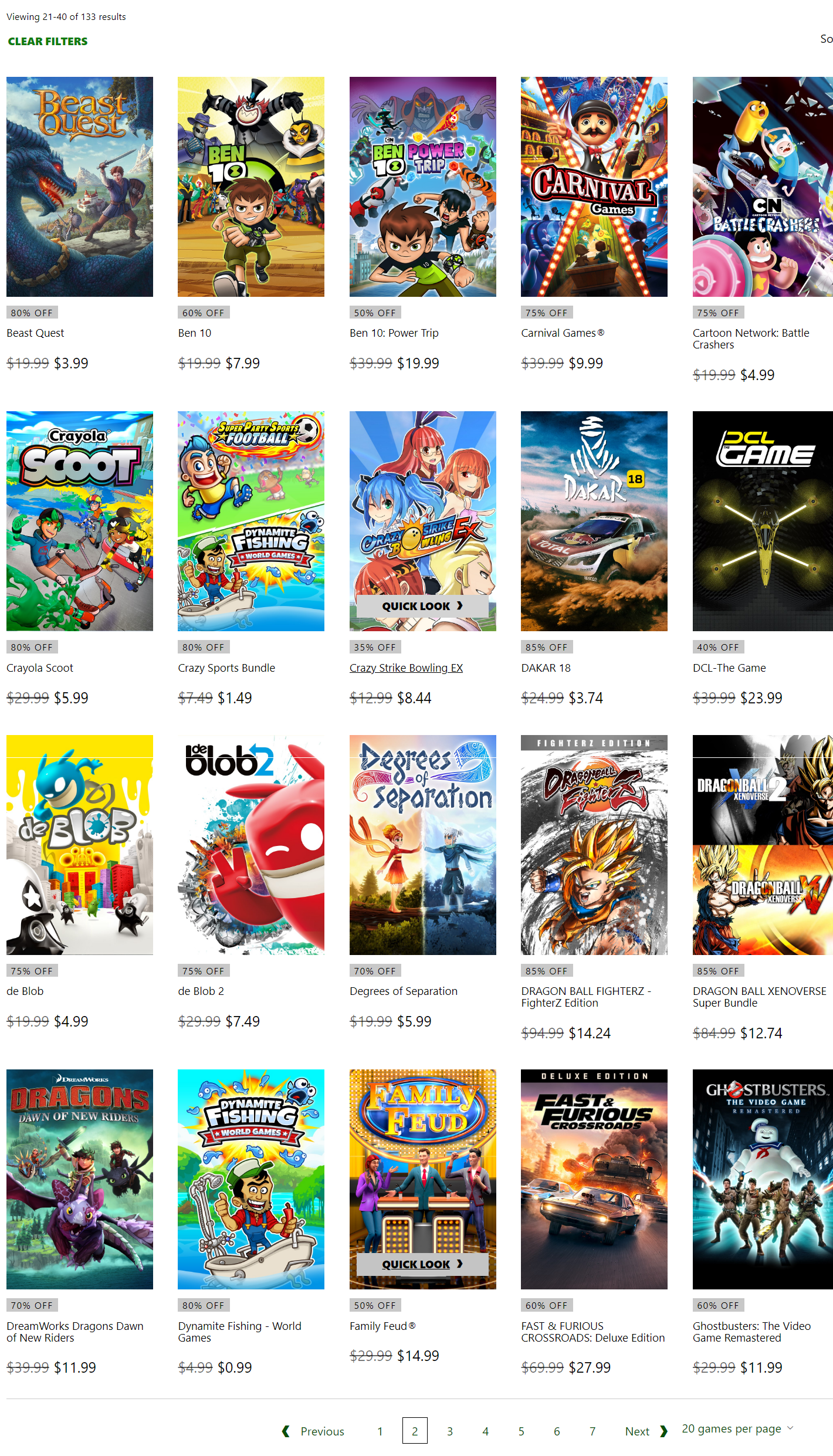Click the Previous page arrow icon
Screen dimensions: 833x1456
click(286, 1431)
